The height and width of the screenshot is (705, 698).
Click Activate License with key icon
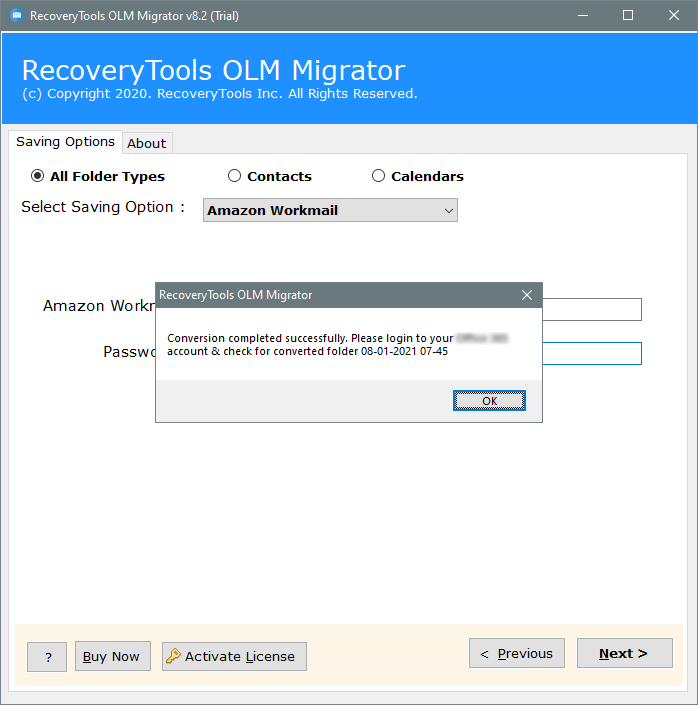coord(234,656)
